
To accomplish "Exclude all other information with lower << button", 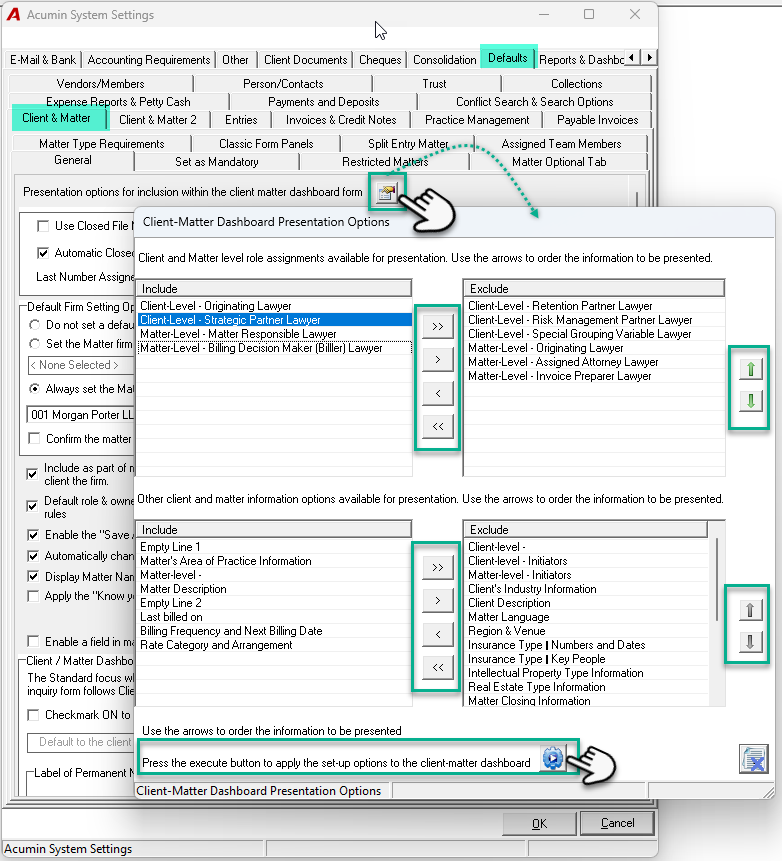I will [x=438, y=667].
